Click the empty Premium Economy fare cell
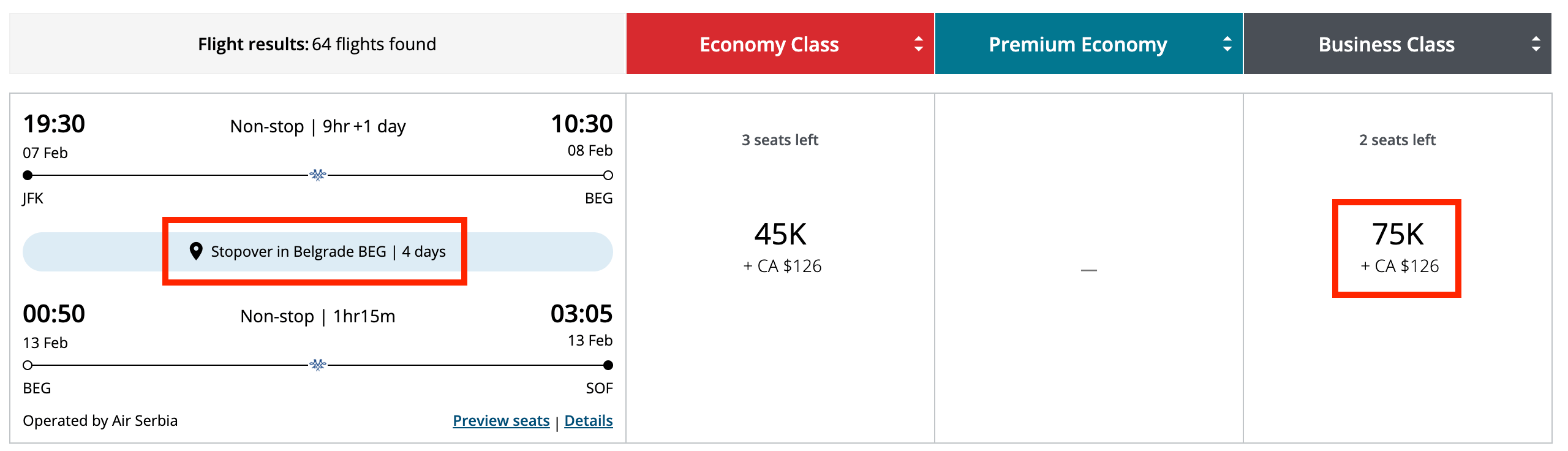The height and width of the screenshot is (451, 1568). click(1088, 269)
